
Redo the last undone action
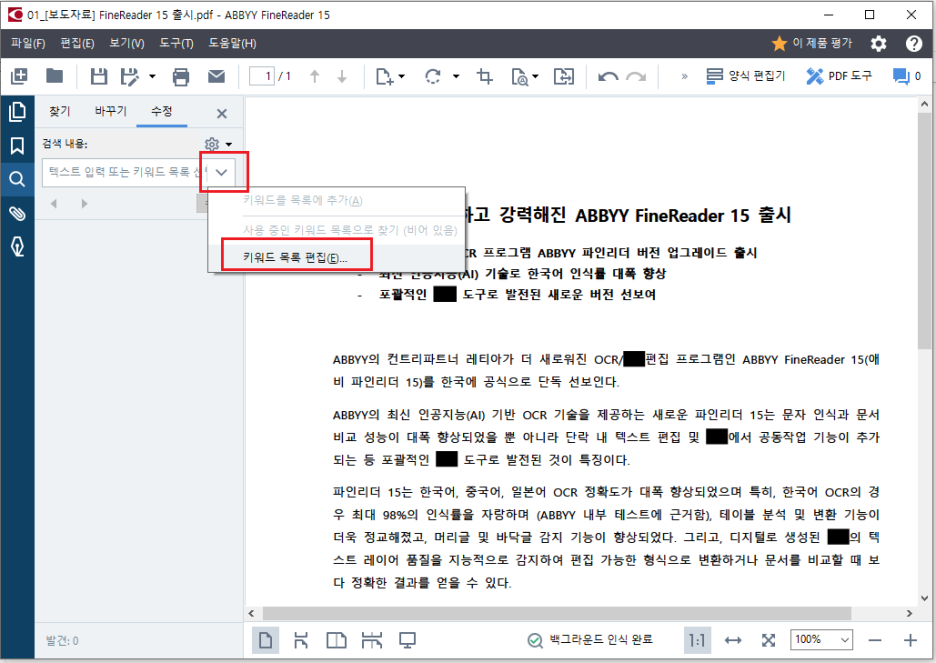[636, 76]
